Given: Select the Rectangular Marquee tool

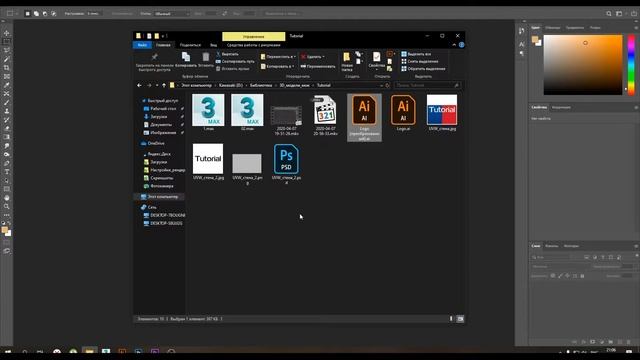Looking at the screenshot, I should [7, 42].
